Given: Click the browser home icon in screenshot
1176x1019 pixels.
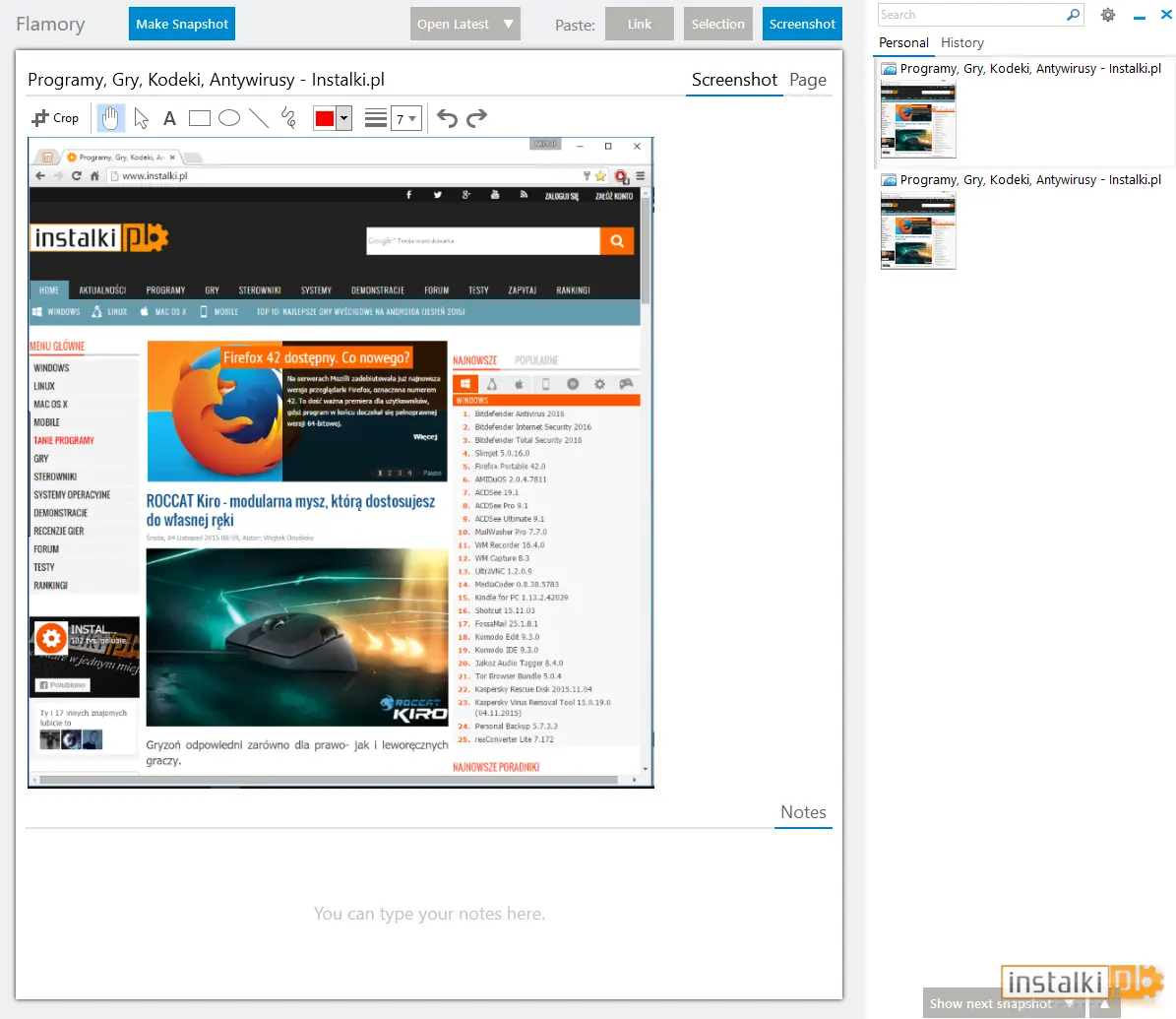Looking at the screenshot, I should pyautogui.click(x=94, y=175).
